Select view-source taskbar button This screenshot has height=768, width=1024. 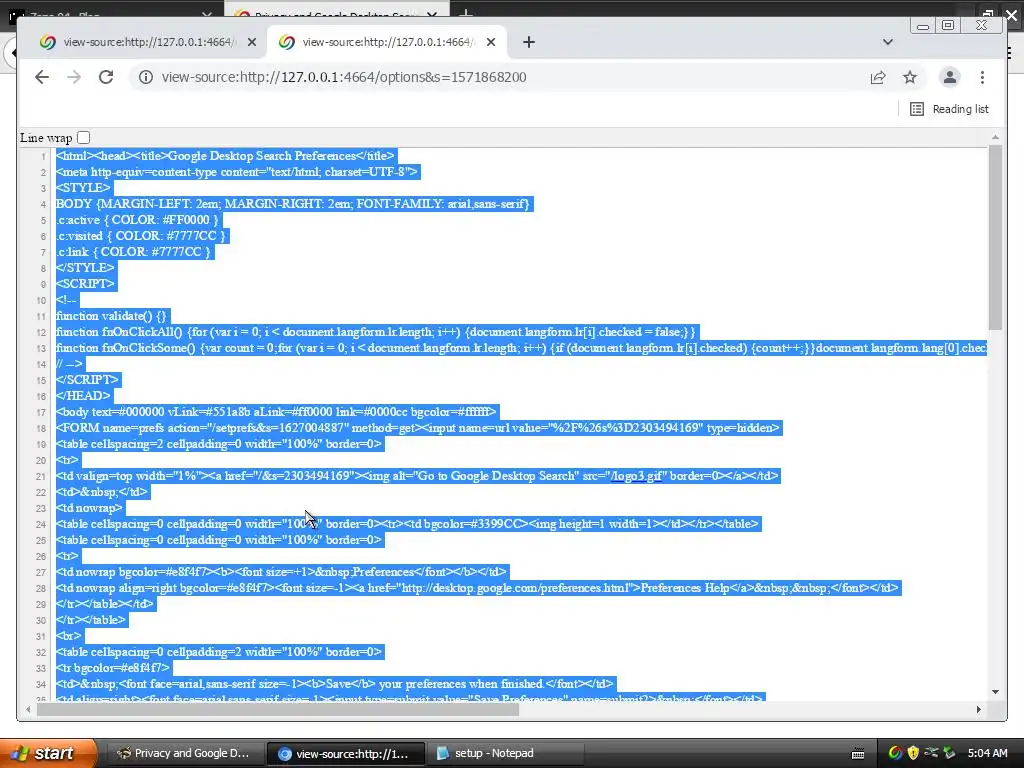pos(345,753)
